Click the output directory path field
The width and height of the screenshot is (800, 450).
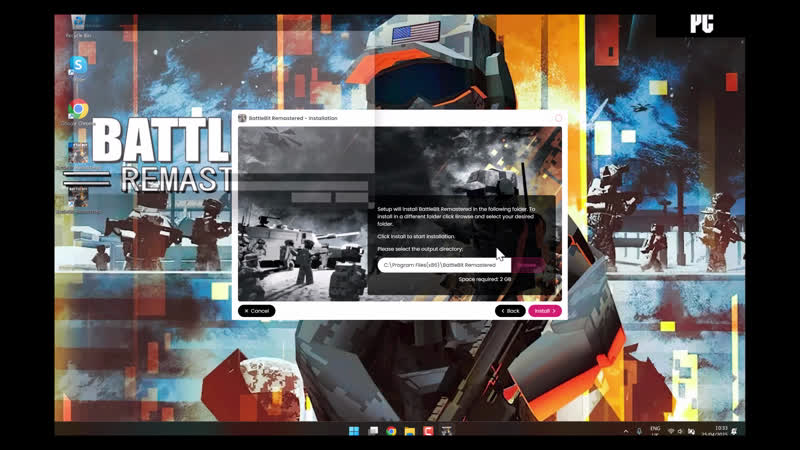coord(444,265)
